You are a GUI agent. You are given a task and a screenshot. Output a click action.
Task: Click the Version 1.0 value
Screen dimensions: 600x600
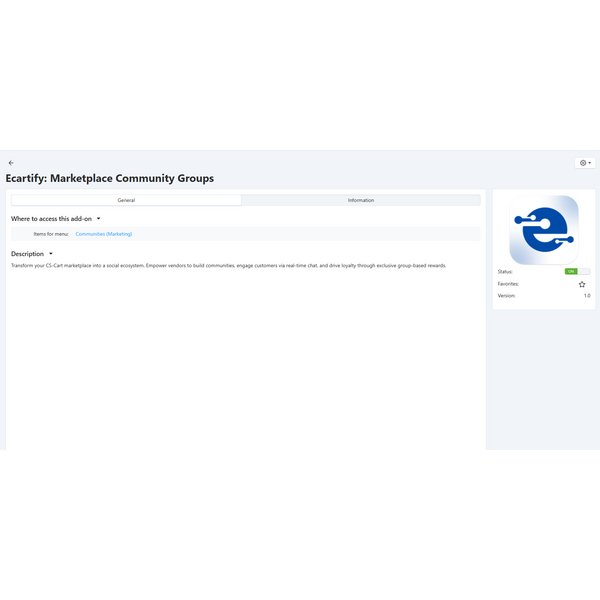click(x=587, y=296)
